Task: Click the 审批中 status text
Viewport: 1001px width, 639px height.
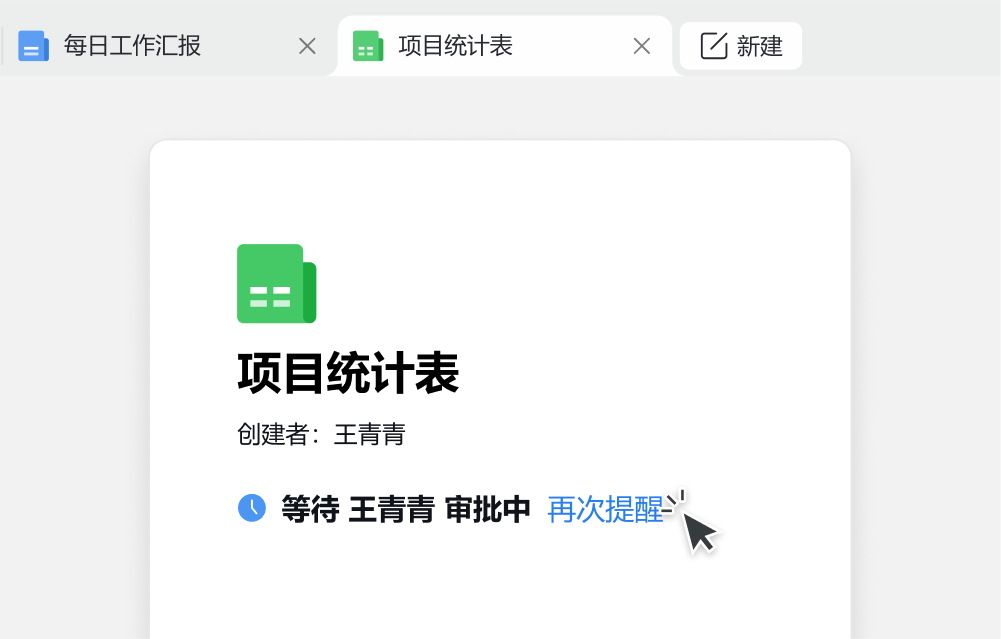Action: (488, 509)
